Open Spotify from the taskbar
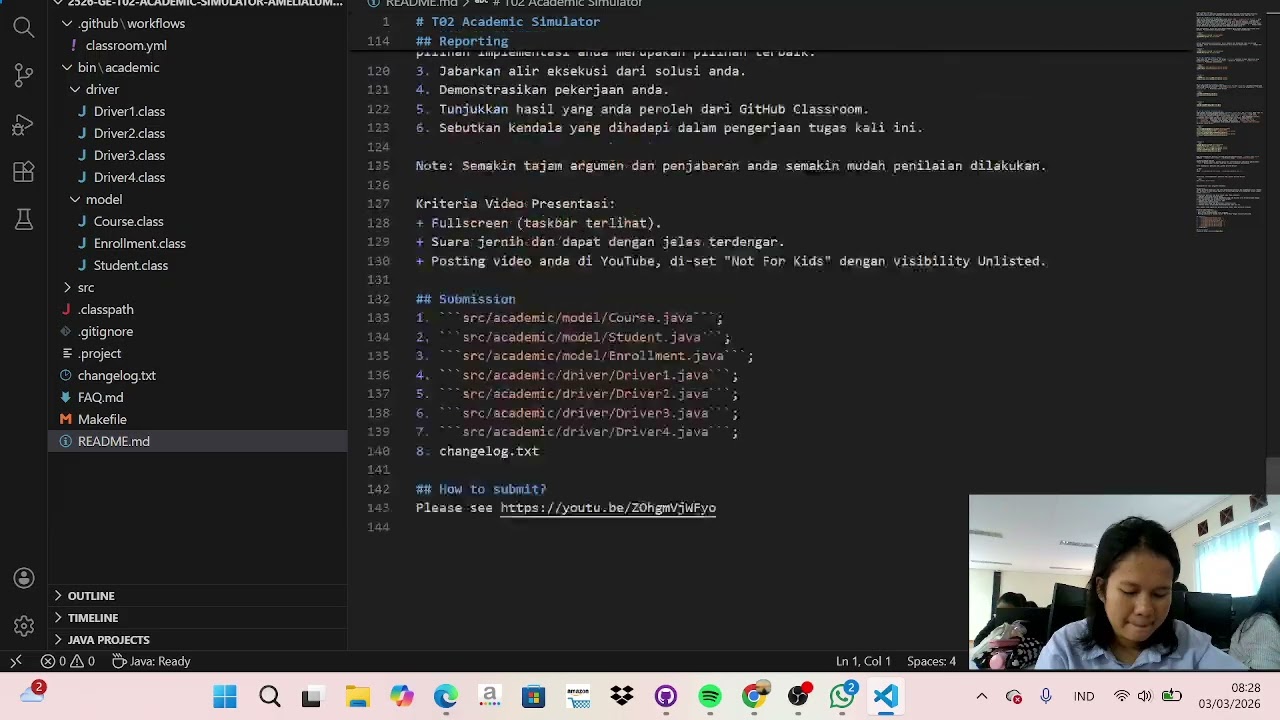The width and height of the screenshot is (1280, 720). coord(710,696)
